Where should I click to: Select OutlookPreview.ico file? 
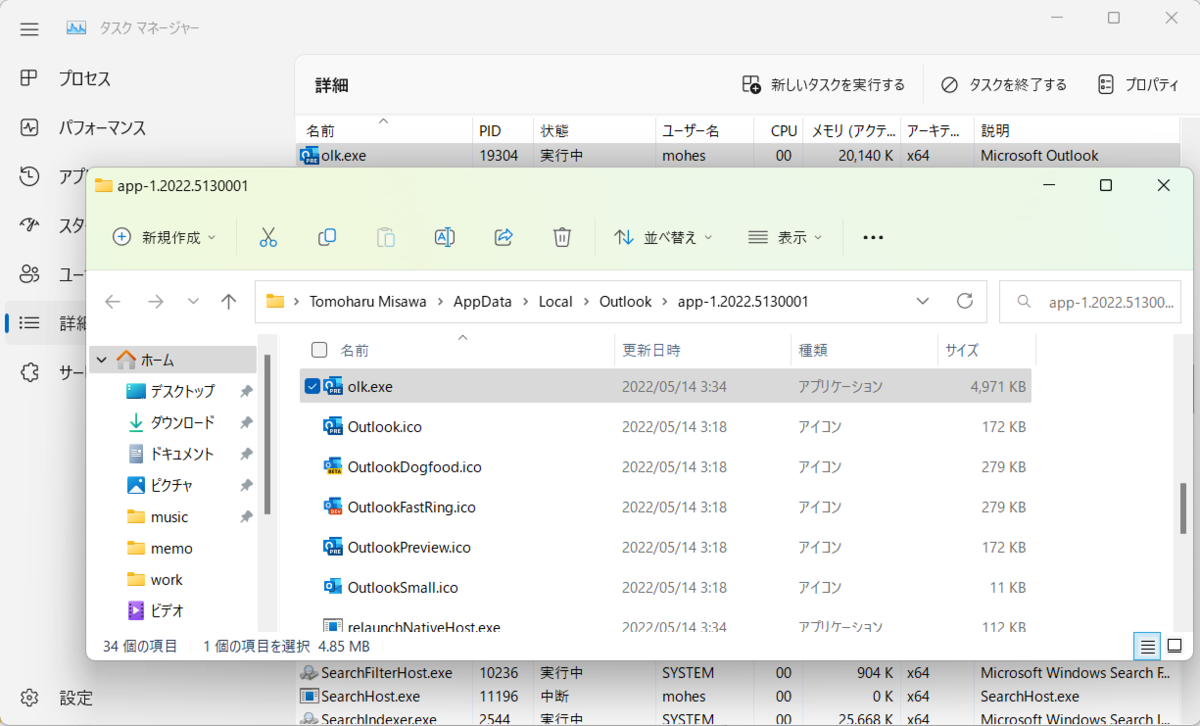(x=666, y=547)
